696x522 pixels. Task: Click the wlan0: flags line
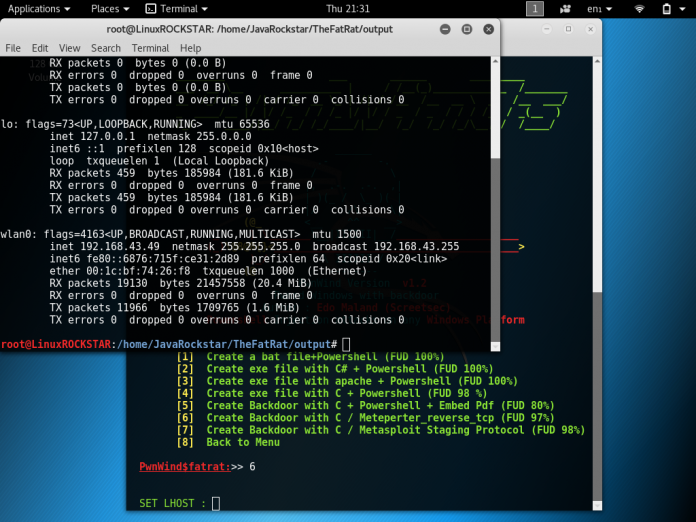(x=181, y=234)
